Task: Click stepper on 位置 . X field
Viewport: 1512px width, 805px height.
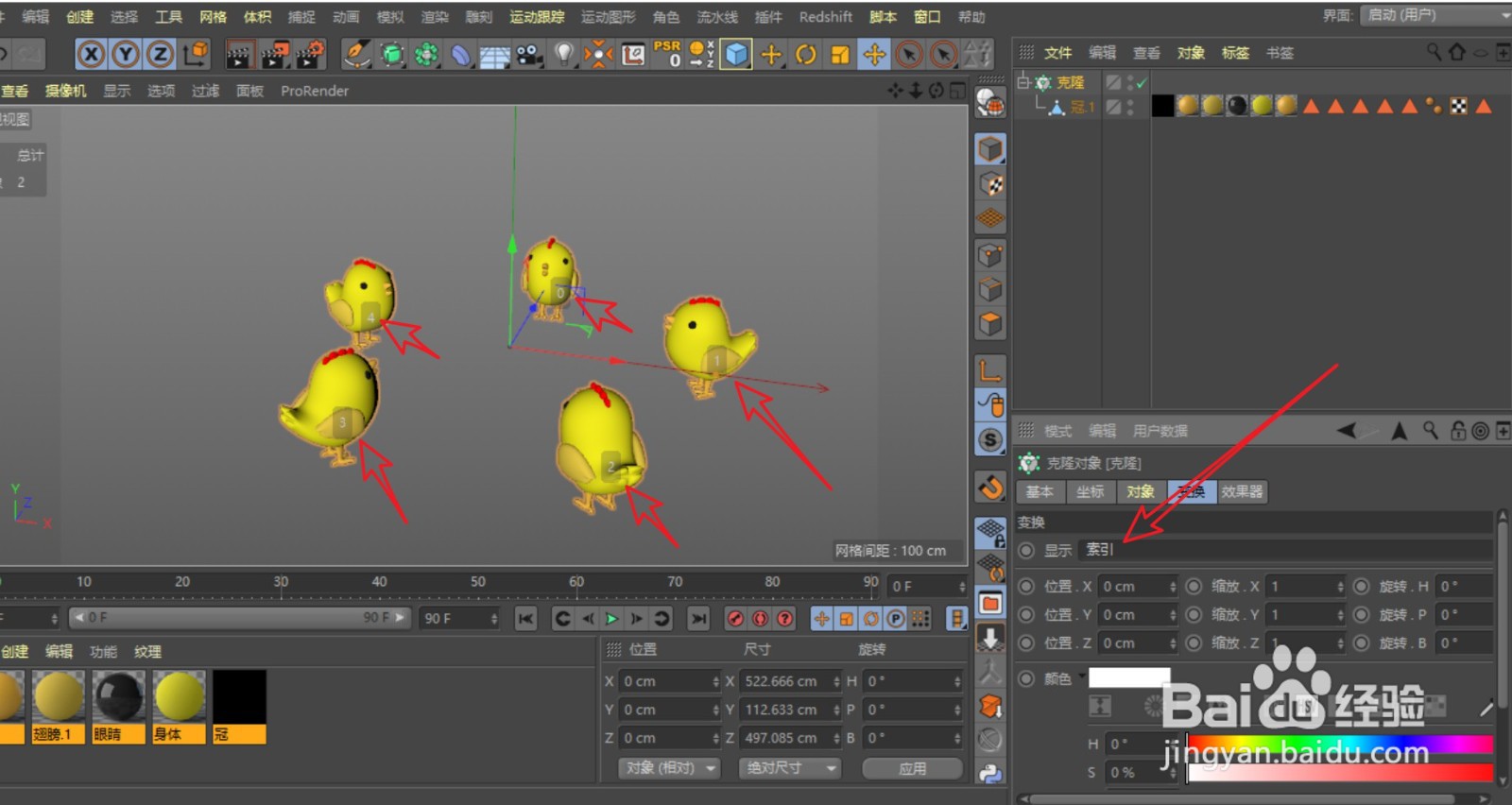Action: pyautogui.click(x=1173, y=587)
